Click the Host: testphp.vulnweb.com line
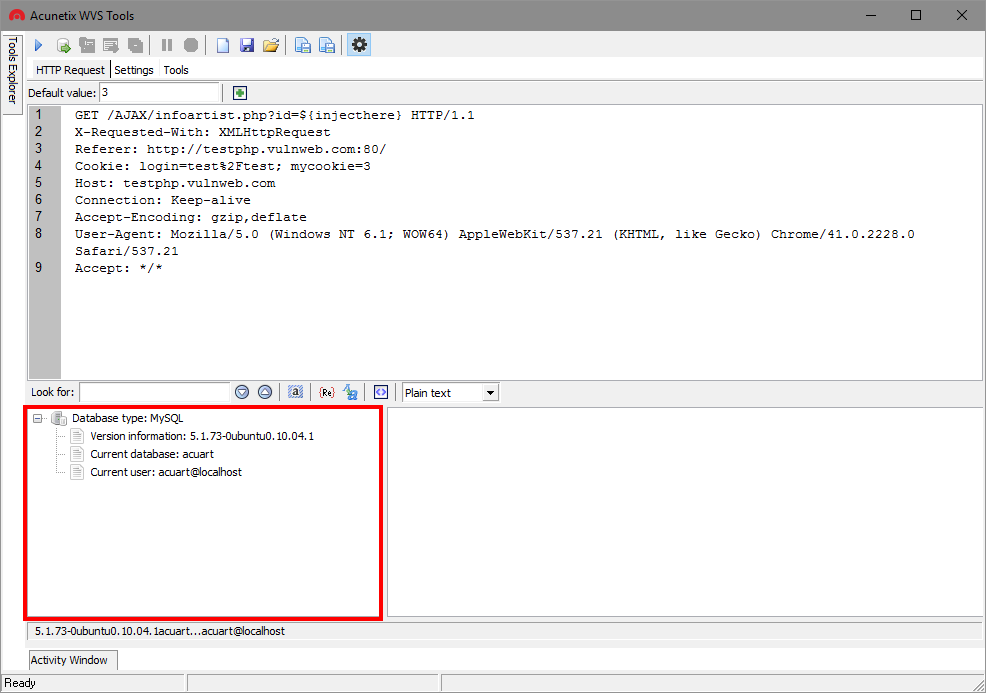This screenshot has width=986, height=693. click(175, 183)
